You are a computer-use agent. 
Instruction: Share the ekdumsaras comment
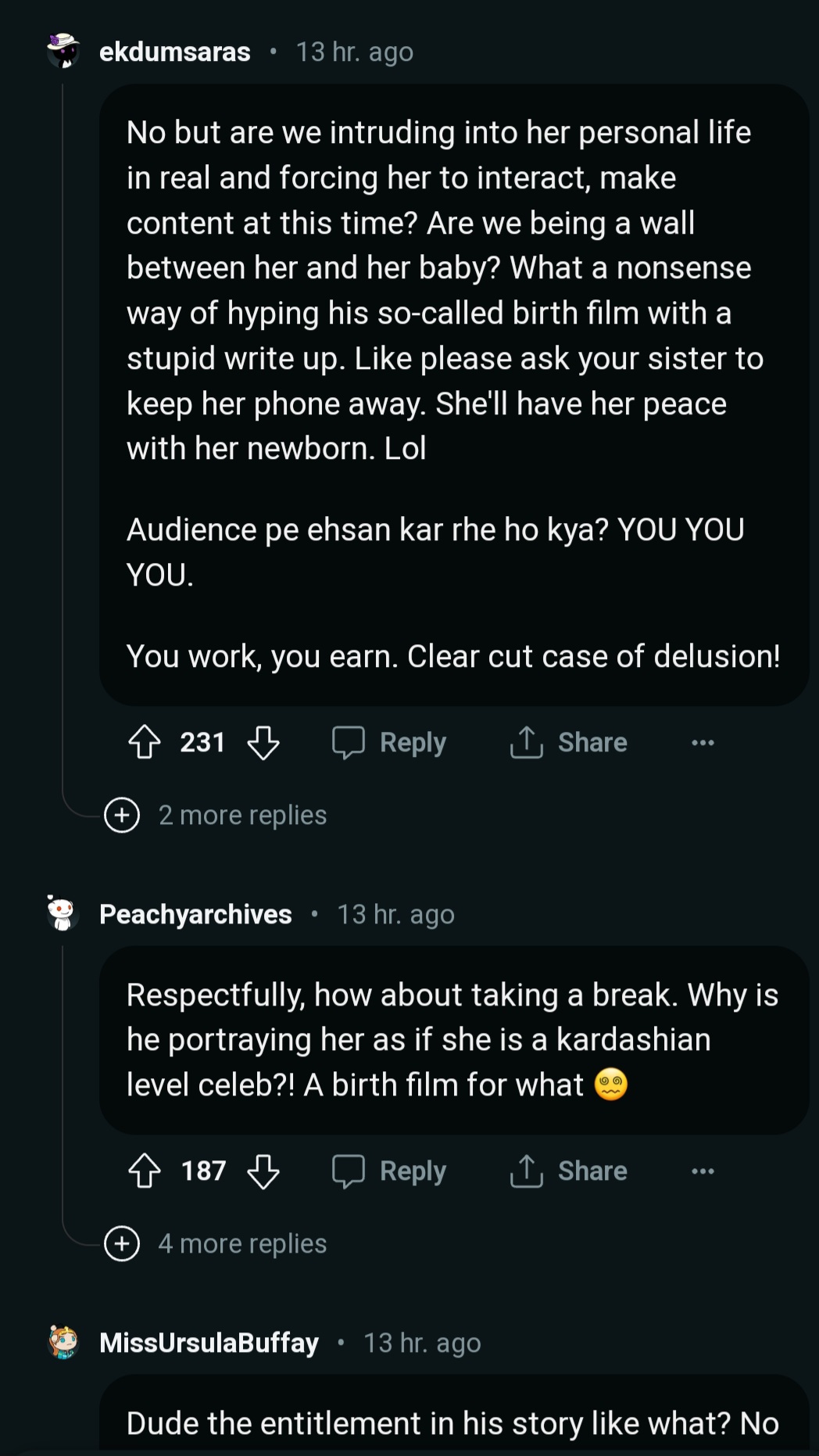(x=568, y=742)
